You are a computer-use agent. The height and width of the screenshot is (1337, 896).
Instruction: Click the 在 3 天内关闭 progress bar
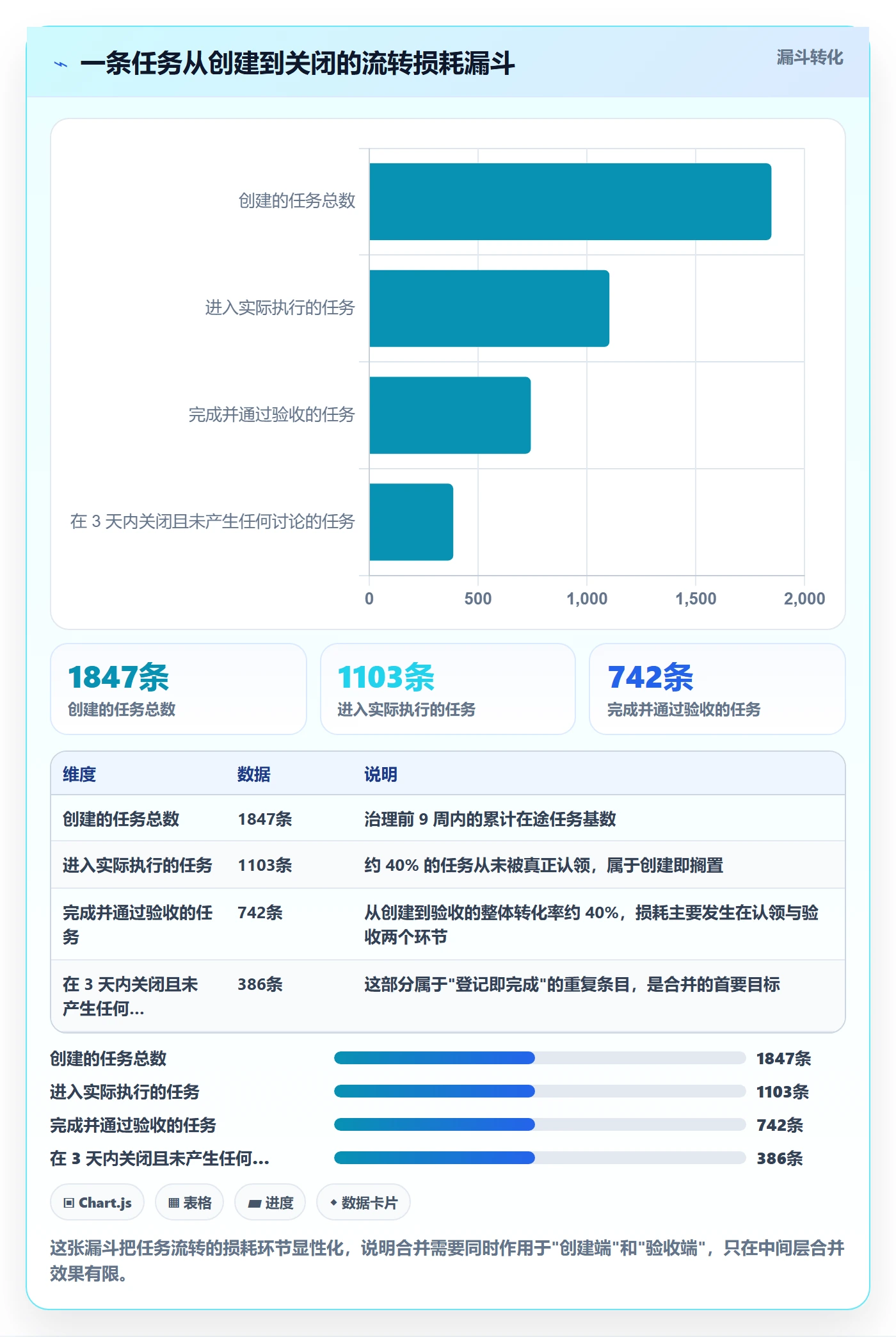click(x=540, y=1158)
